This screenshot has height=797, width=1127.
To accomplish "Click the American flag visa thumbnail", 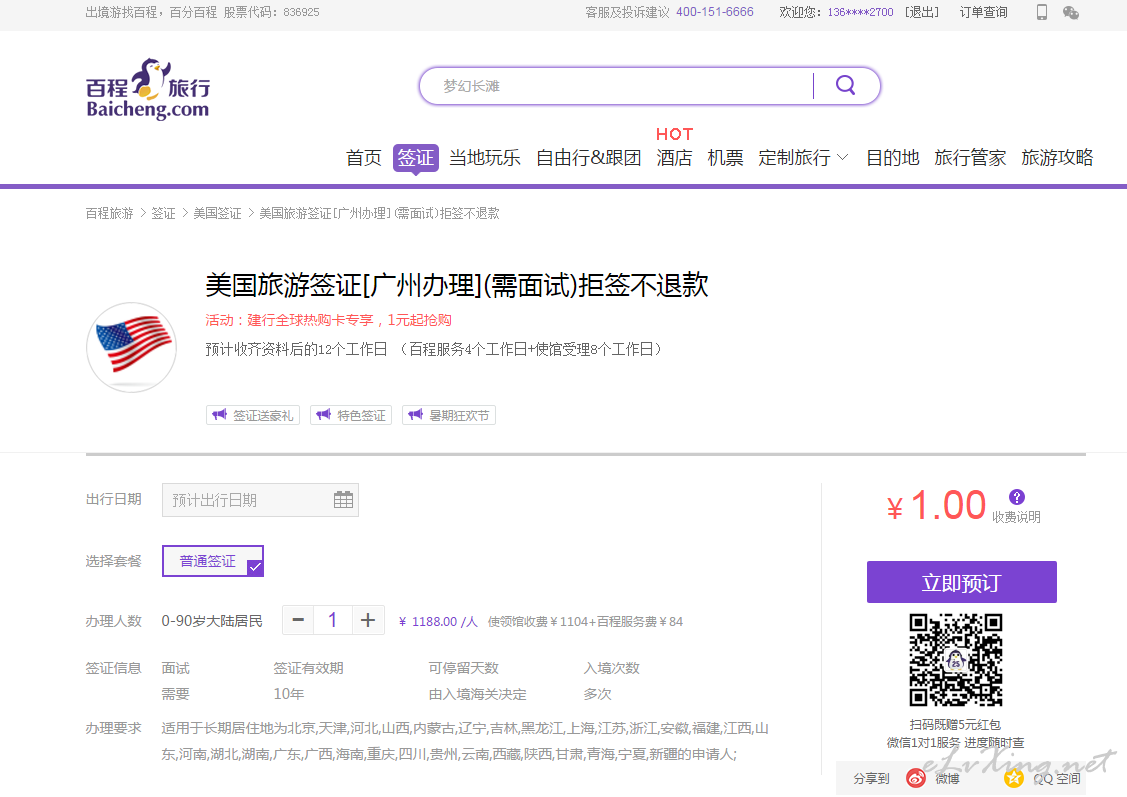I will [x=132, y=347].
